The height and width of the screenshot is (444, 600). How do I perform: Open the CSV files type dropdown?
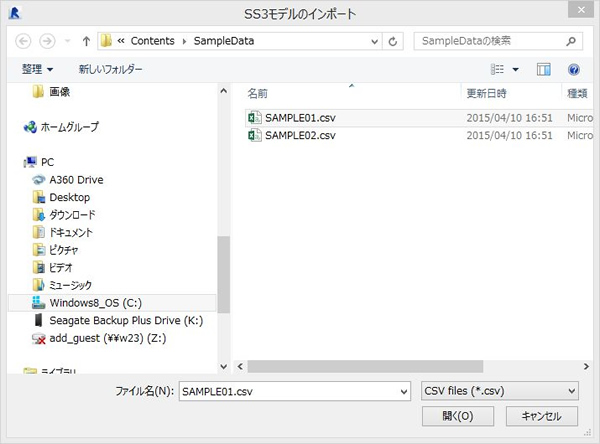tap(500, 391)
